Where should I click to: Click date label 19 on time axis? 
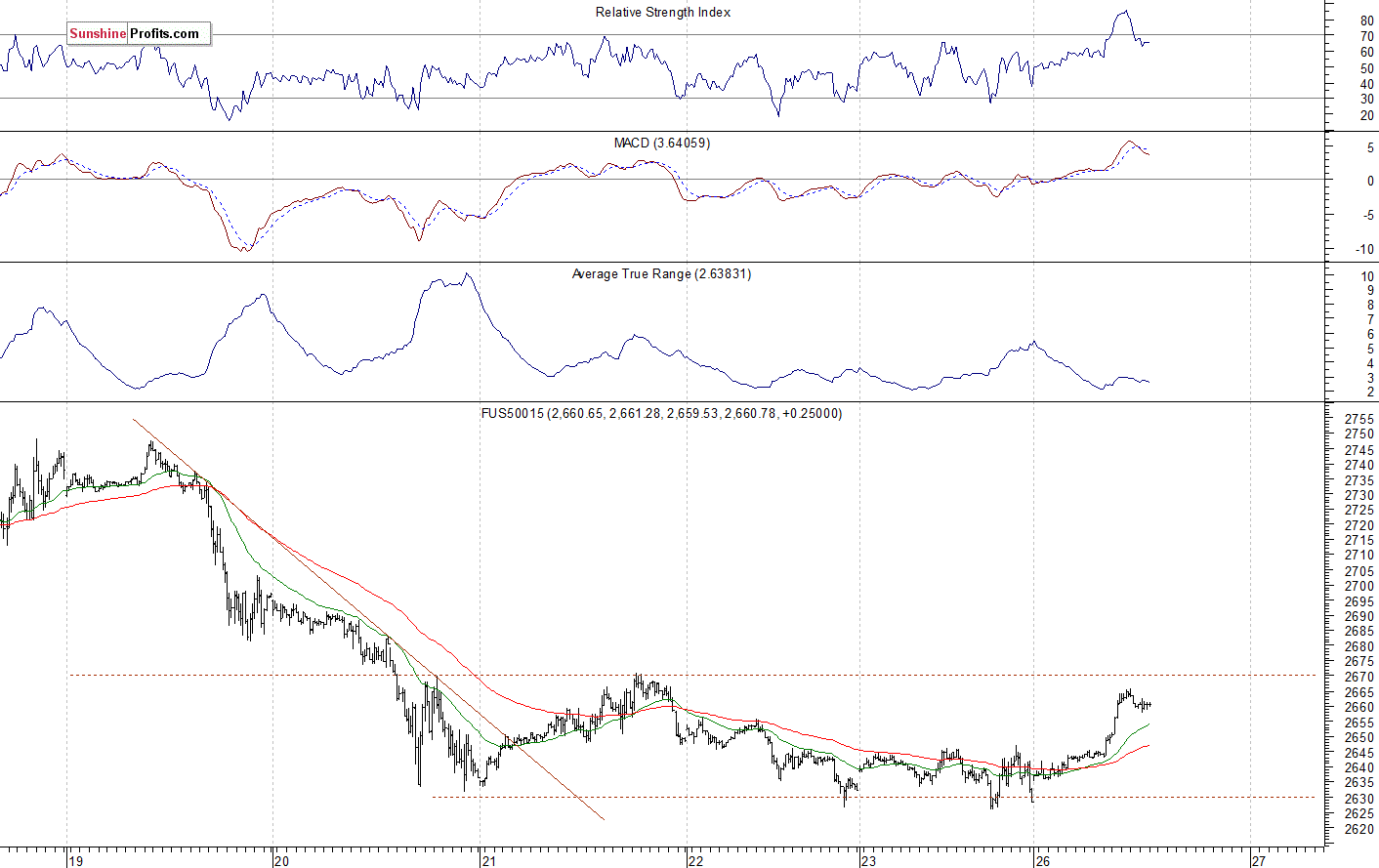(x=76, y=861)
